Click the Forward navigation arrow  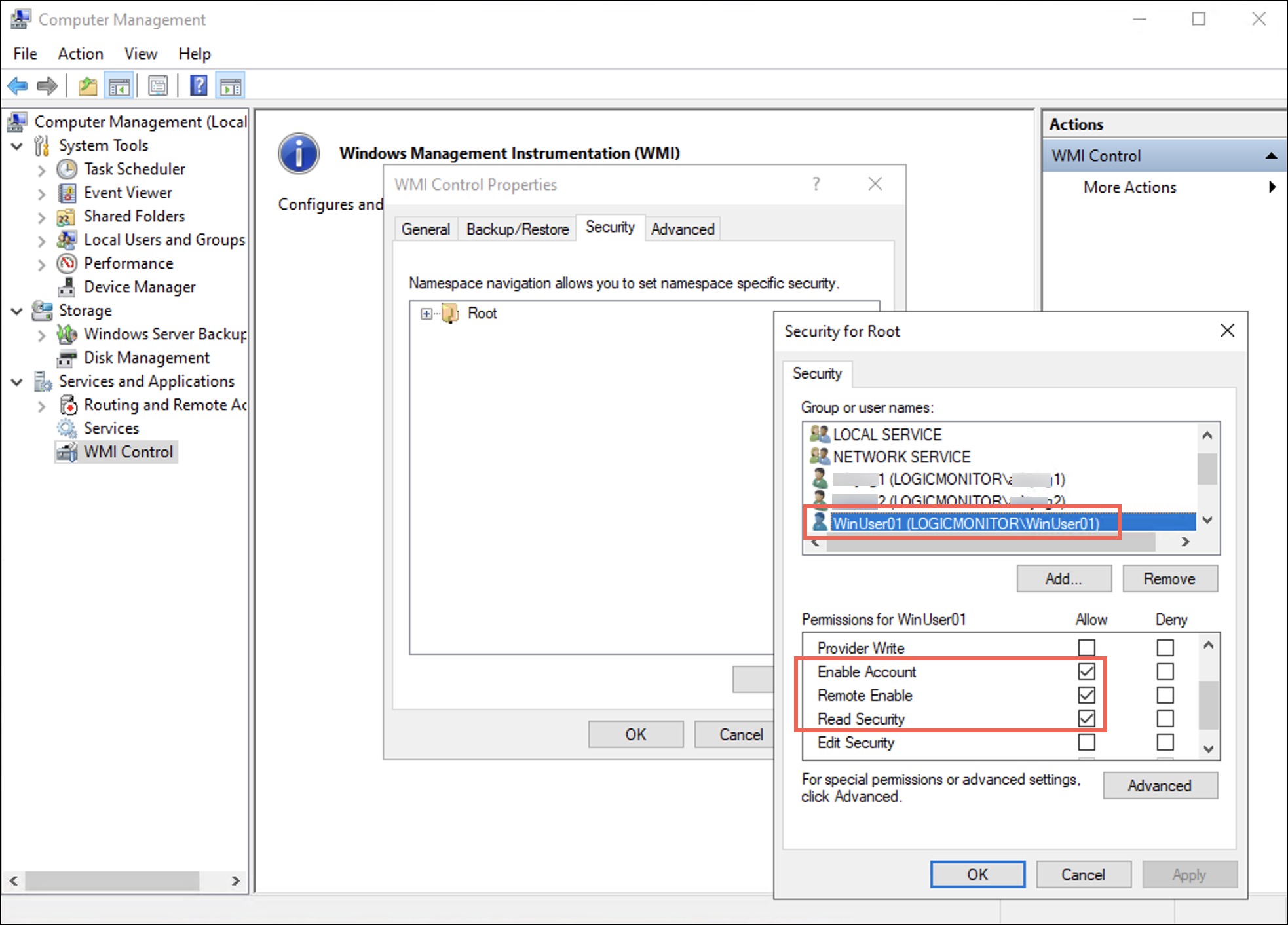(47, 85)
